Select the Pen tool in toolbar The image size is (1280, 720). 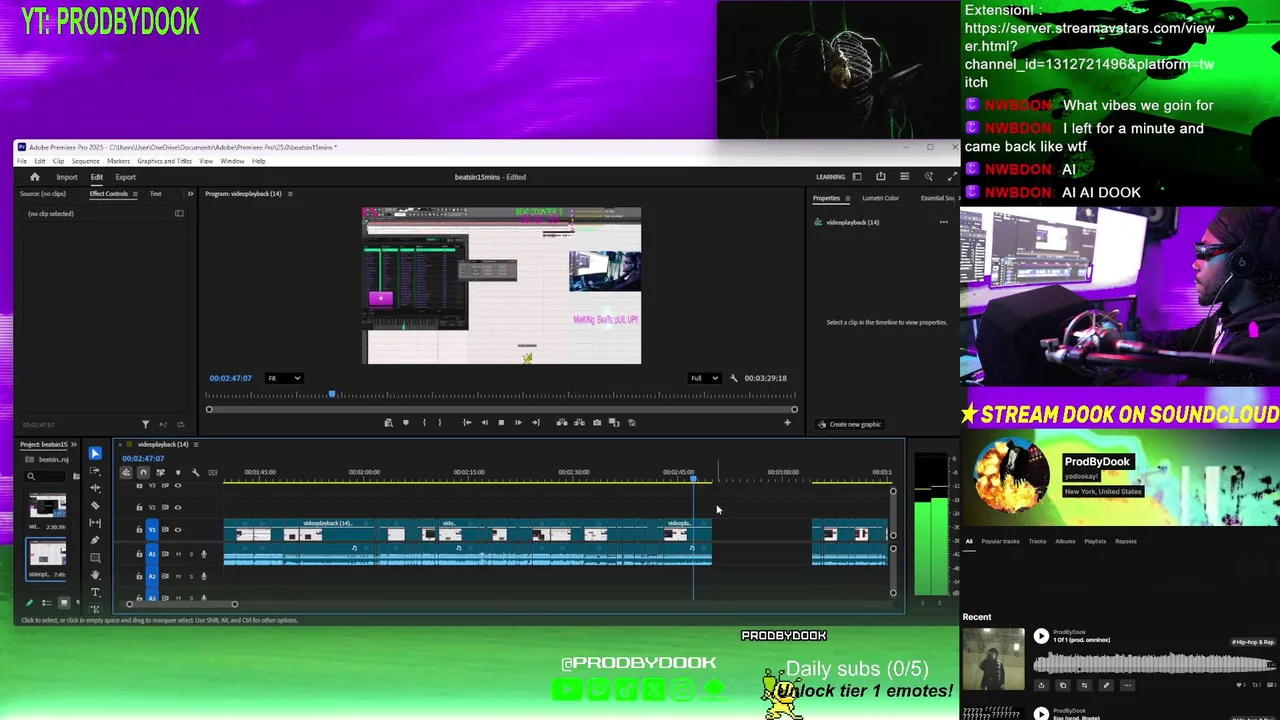(x=95, y=540)
